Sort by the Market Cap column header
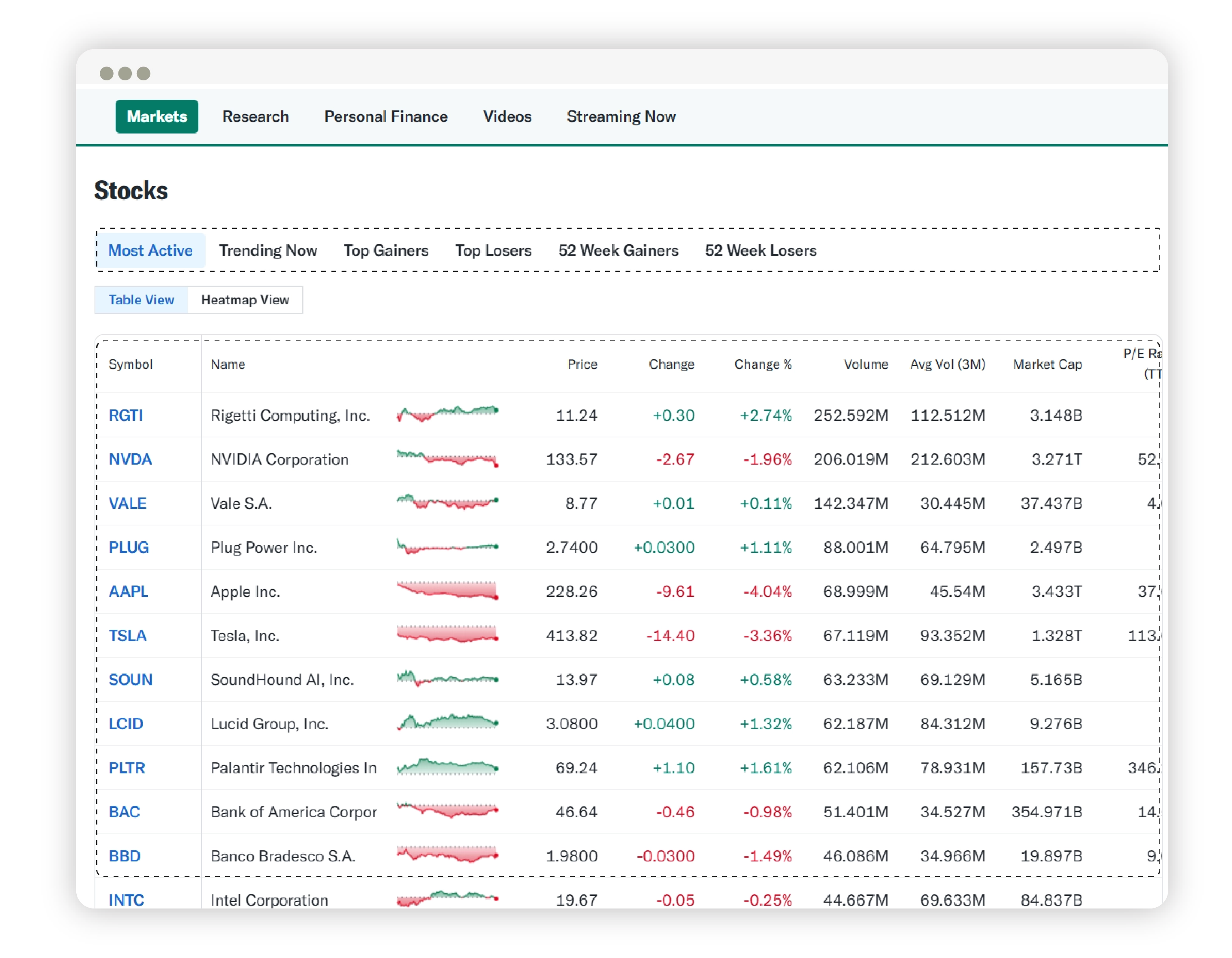This screenshot has width=1232, height=958. (1047, 364)
